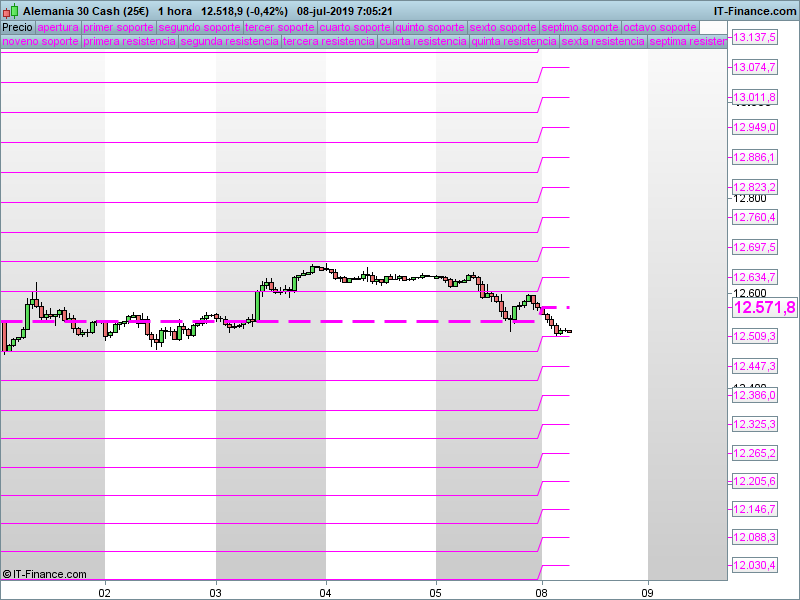Click the segundo soporte indicator label
Image resolution: width=800 pixels, height=600 pixels.
199,27
